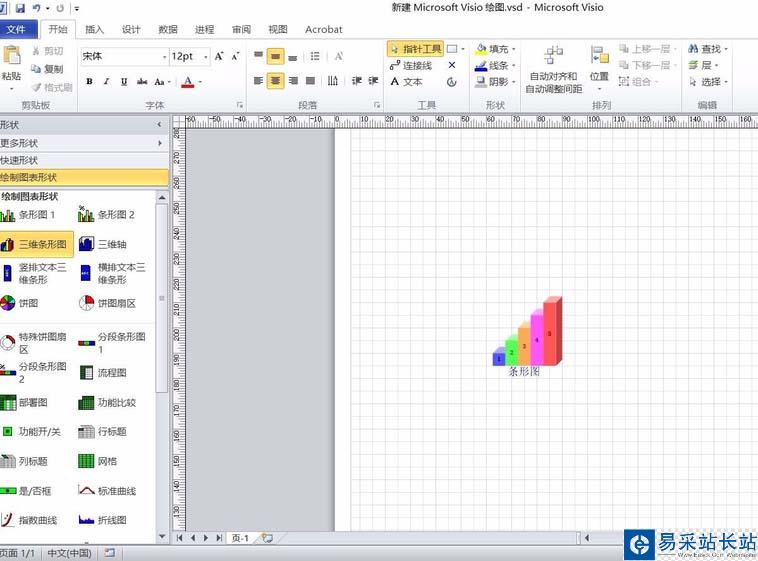758x561 pixels.
Task: Toggle middle vertical alignment
Action: [276, 57]
